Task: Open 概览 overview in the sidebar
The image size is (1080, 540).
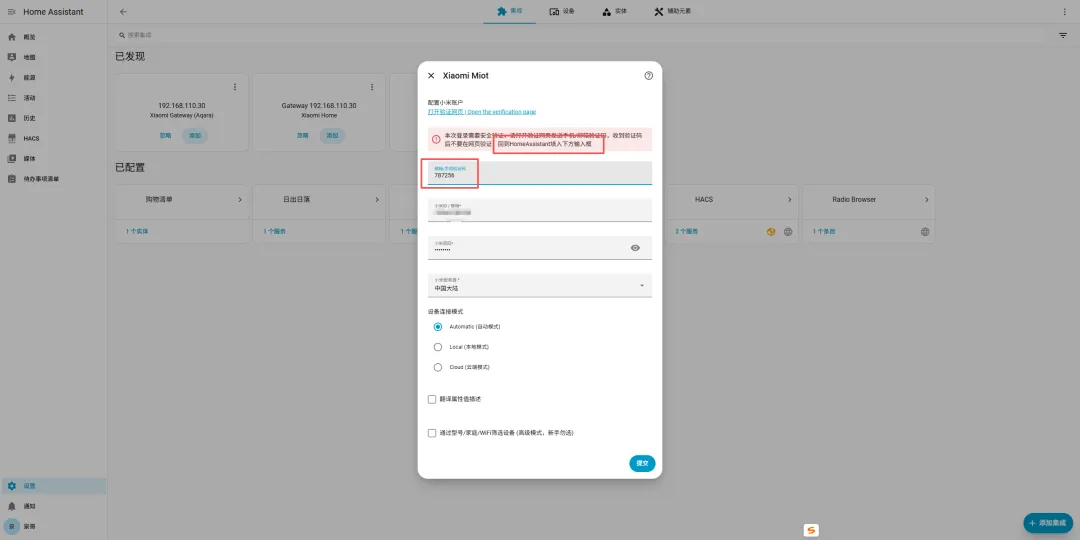Action: point(53,37)
